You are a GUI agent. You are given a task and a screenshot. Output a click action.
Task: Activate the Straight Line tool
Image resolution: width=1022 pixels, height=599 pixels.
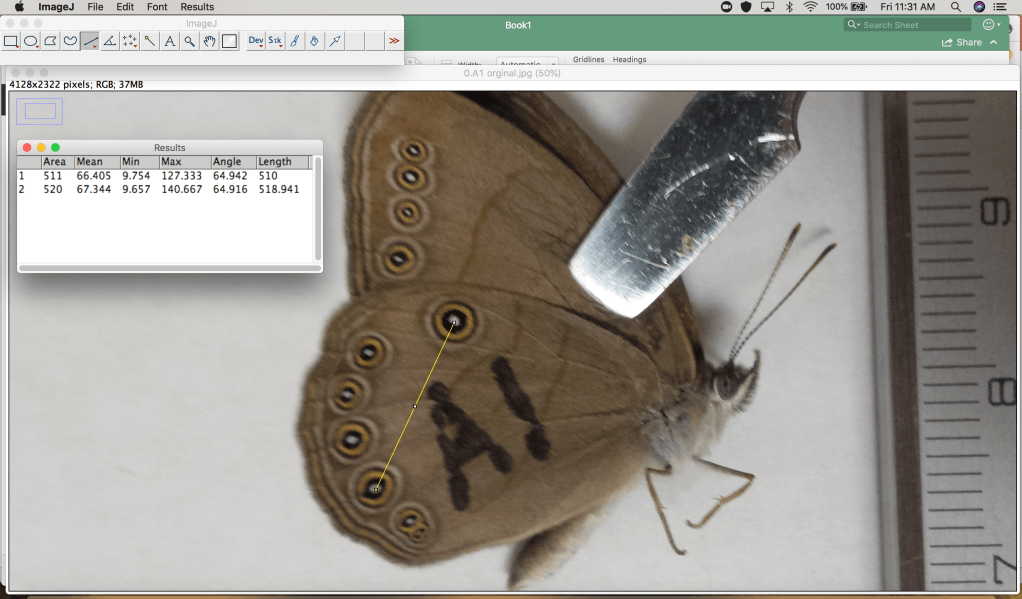[90, 41]
